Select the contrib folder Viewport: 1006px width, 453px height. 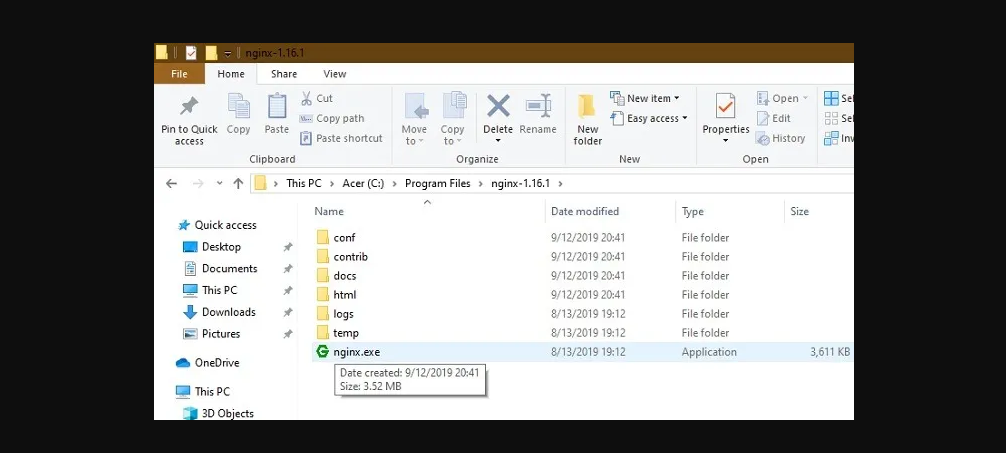click(350, 257)
